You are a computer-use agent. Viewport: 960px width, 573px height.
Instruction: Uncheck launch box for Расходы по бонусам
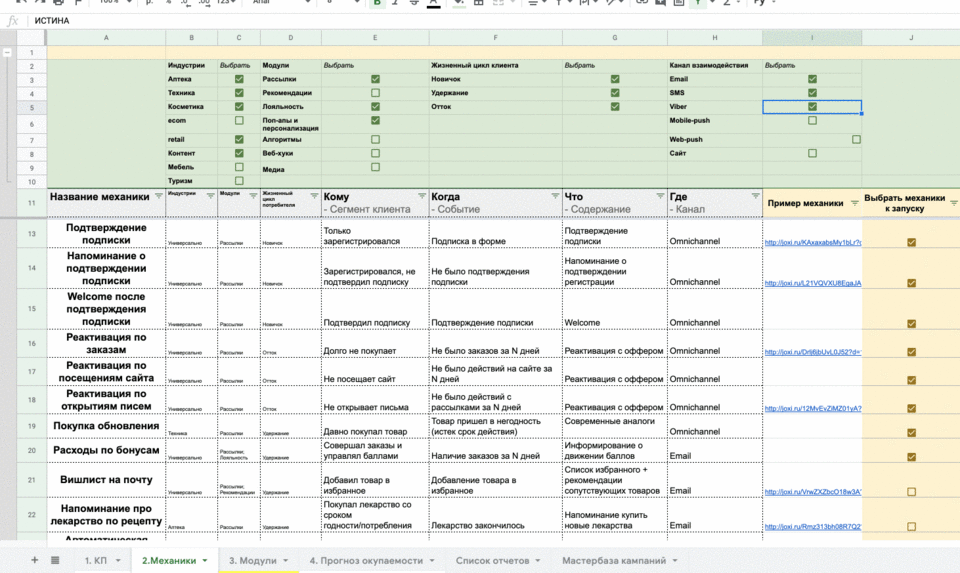pyautogui.click(x=912, y=457)
